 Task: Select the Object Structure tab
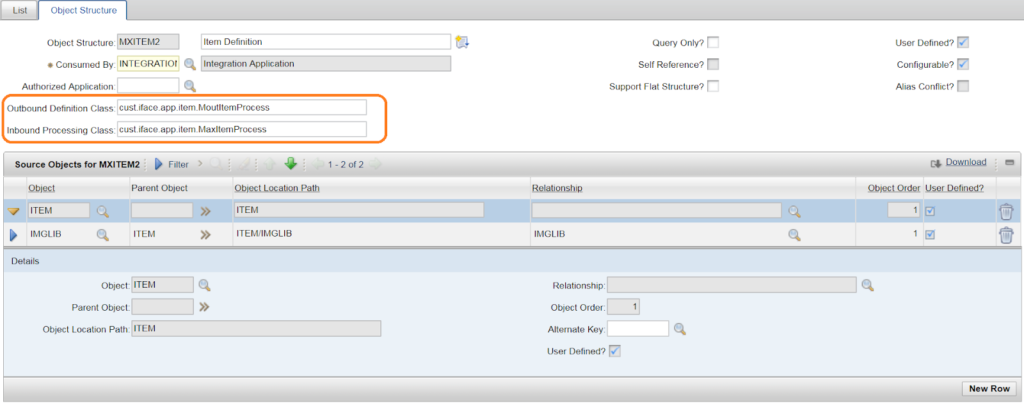pyautogui.click(x=83, y=11)
